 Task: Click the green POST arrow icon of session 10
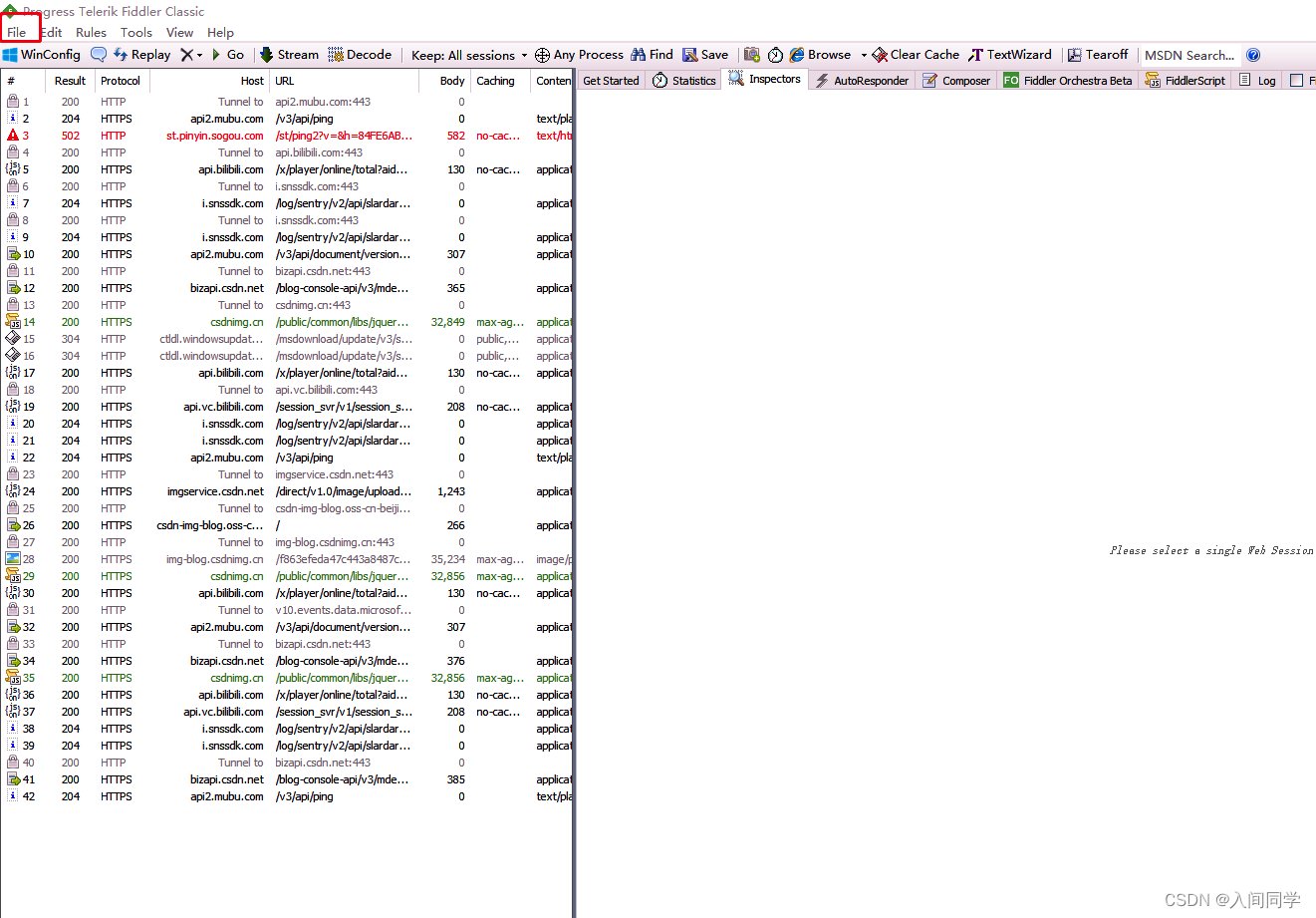click(13, 253)
